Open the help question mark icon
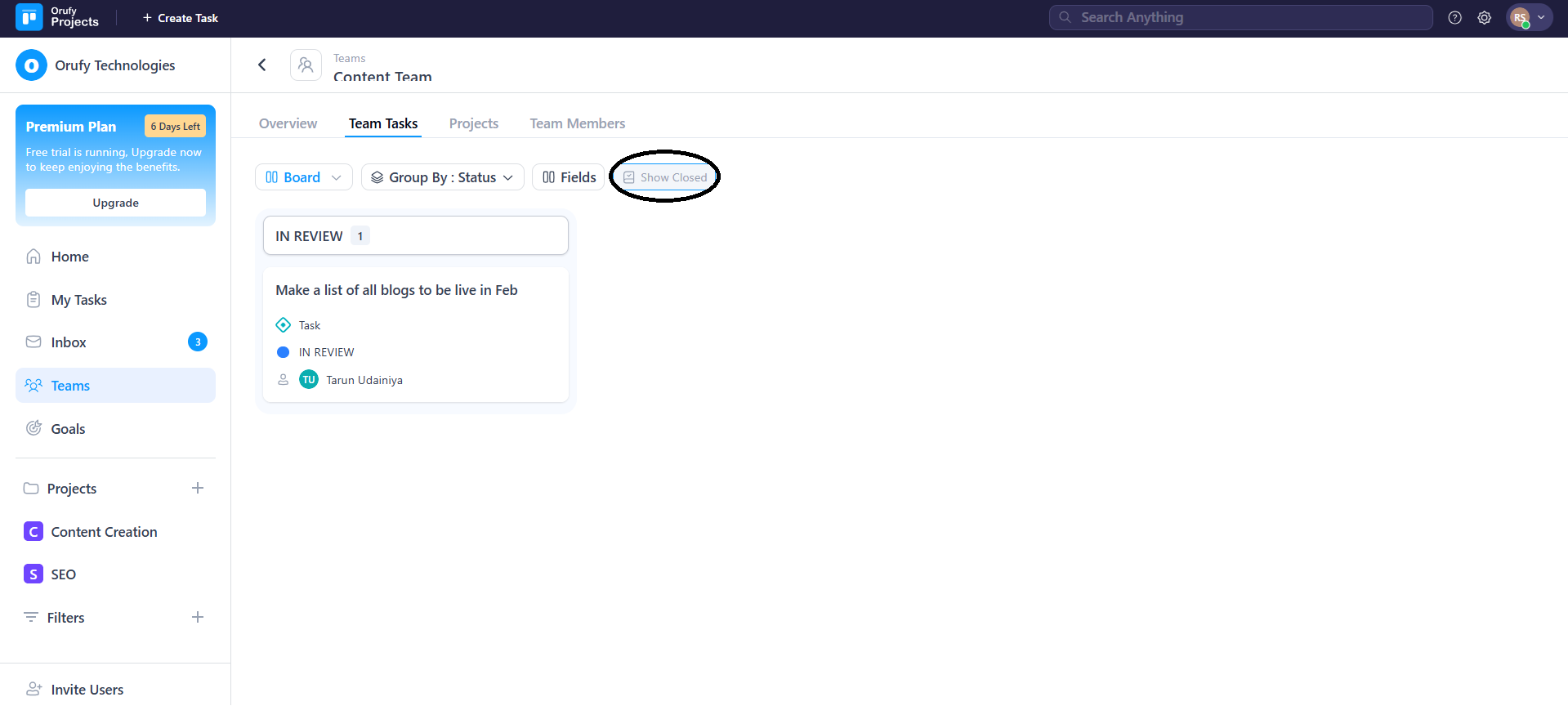Image resolution: width=1568 pixels, height=706 pixels. tap(1454, 18)
